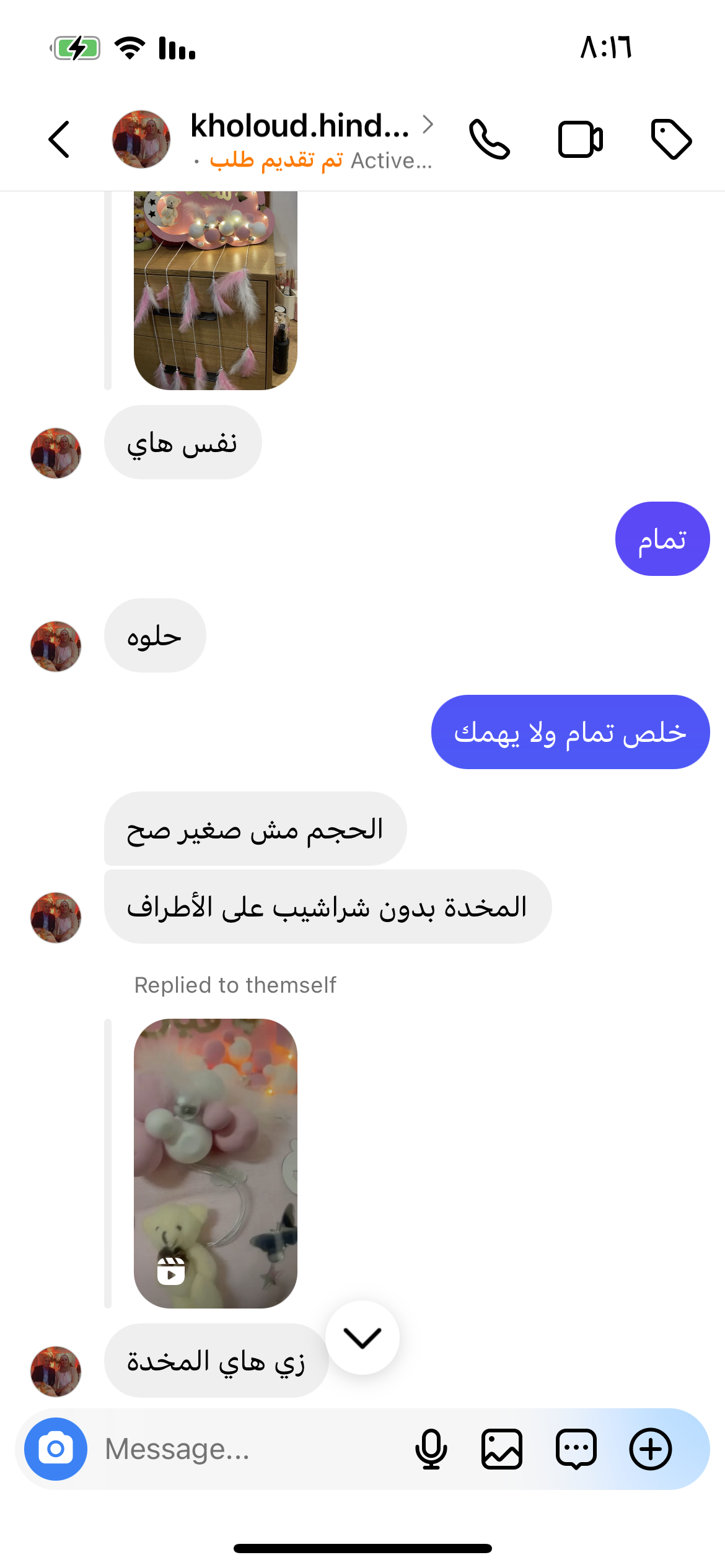Start a video call with the camera icon

coord(580,139)
